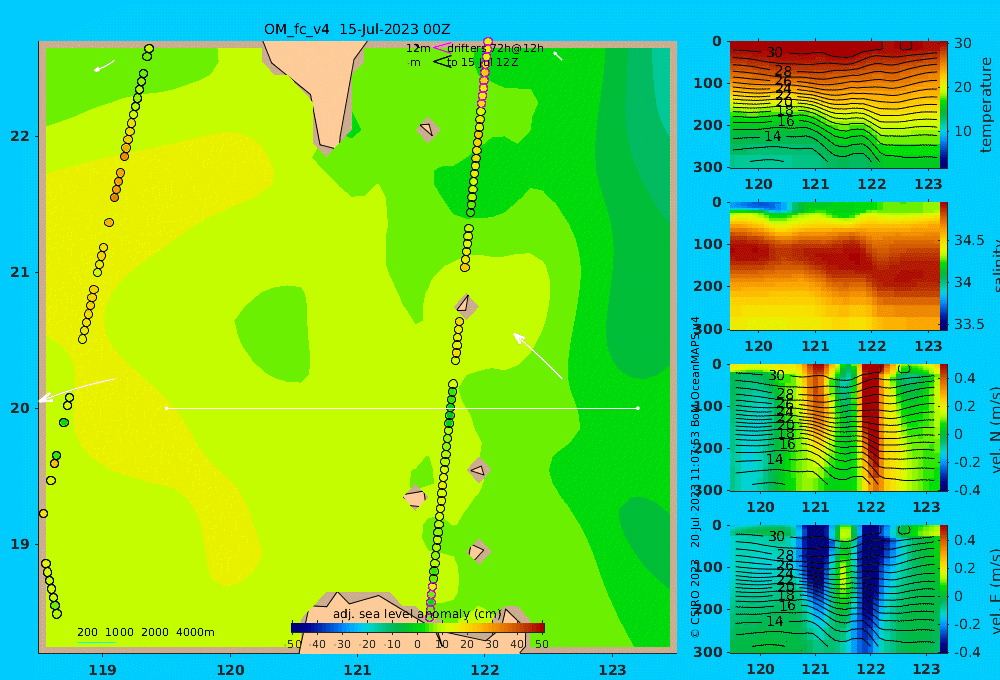Click the large white current arrow east of 122
1000x680 pixels.
point(538,356)
